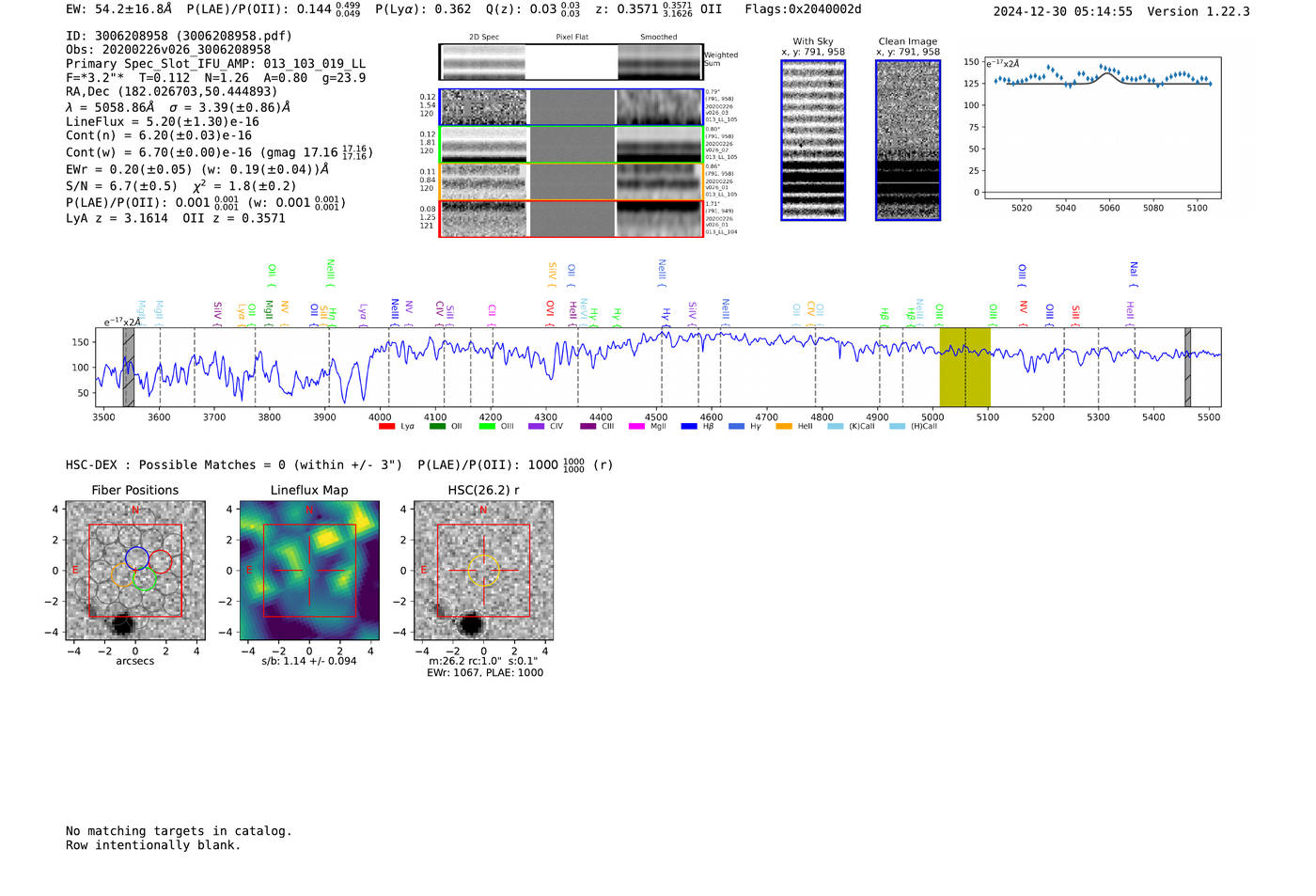The width and height of the screenshot is (1316, 896).
Task: Click the NaI line label
Action: point(1134,270)
